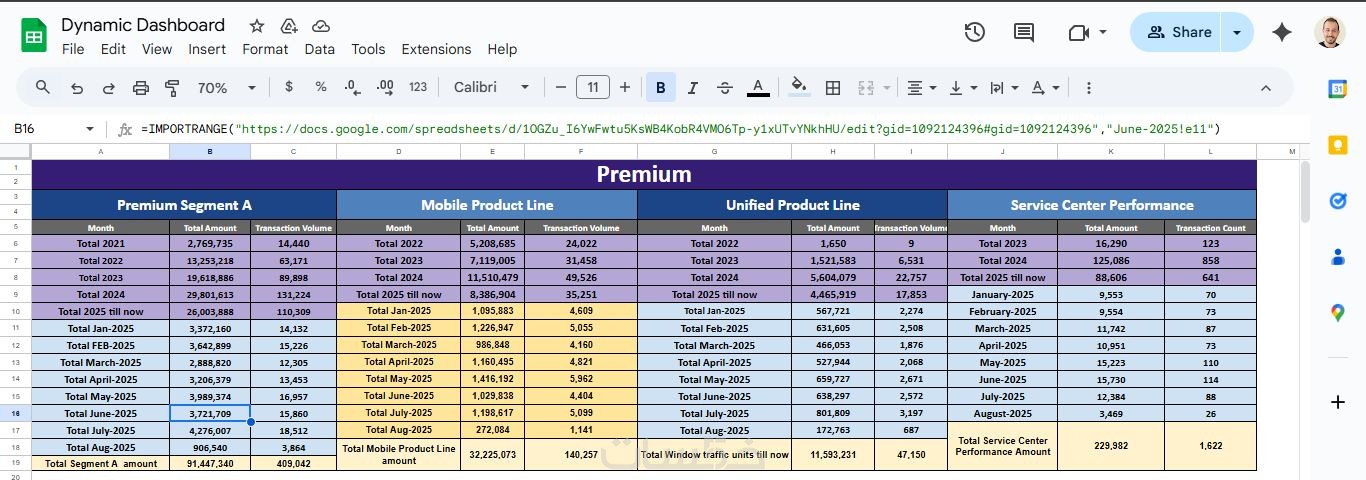
Task: Open the Format menu
Action: (x=265, y=49)
